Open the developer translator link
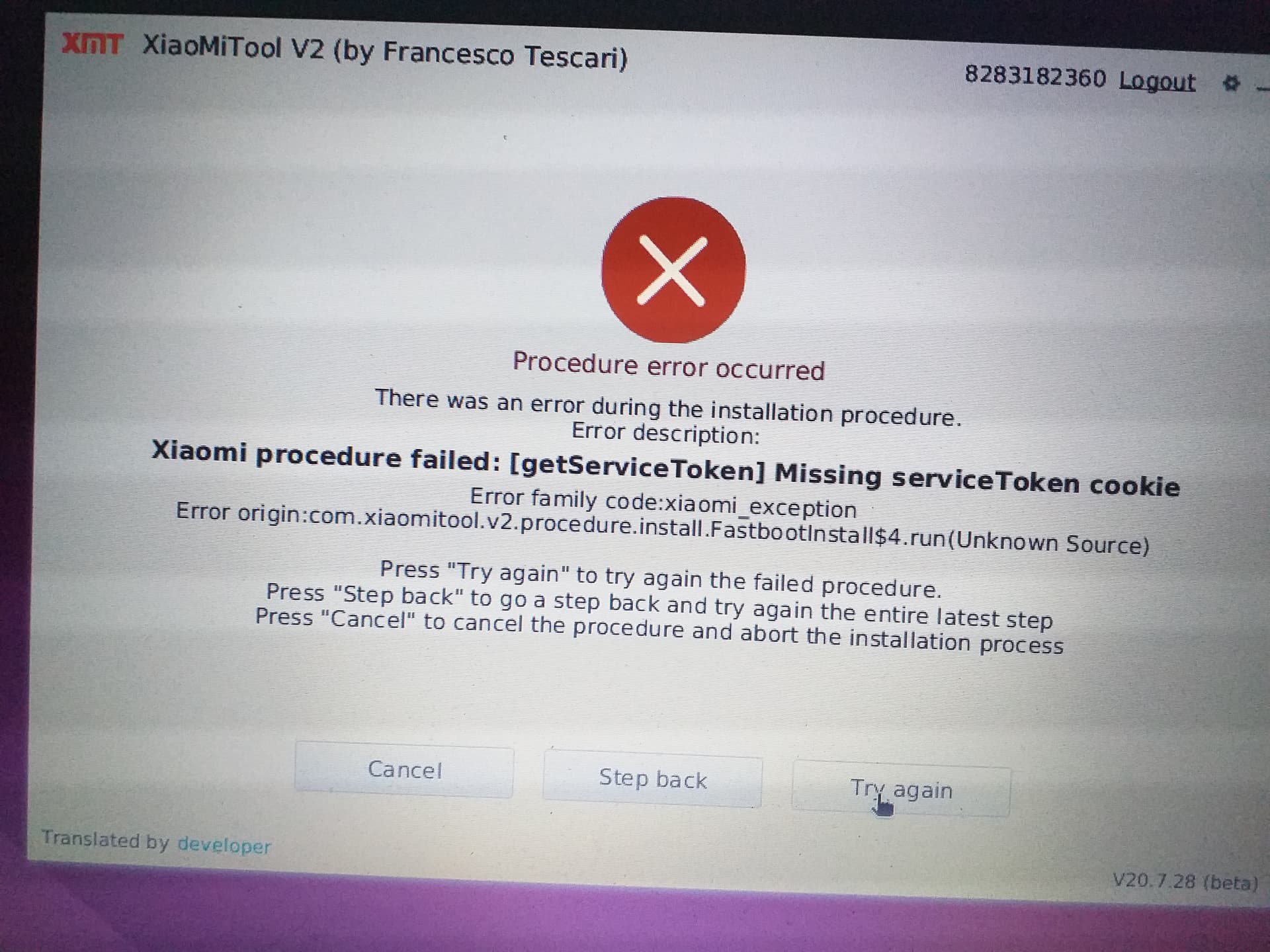Image resolution: width=1270 pixels, height=952 pixels. [x=224, y=845]
